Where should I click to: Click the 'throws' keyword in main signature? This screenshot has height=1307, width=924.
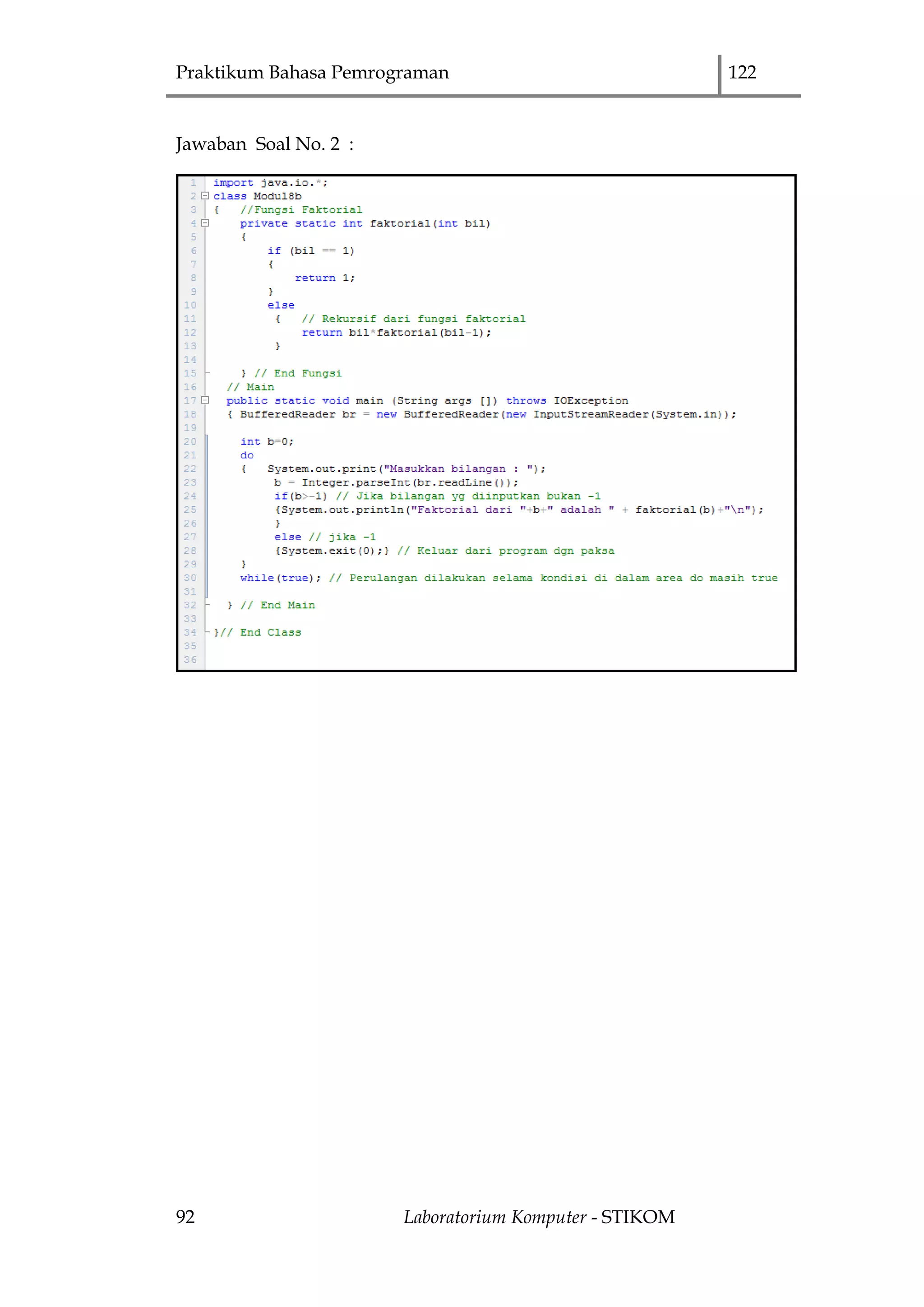tap(526, 401)
